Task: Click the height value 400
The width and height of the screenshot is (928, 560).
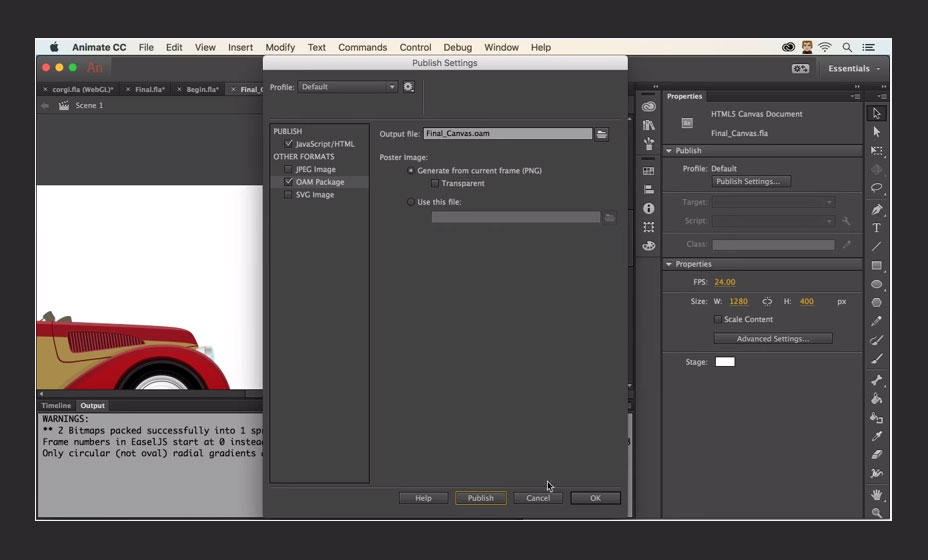Action: (807, 301)
